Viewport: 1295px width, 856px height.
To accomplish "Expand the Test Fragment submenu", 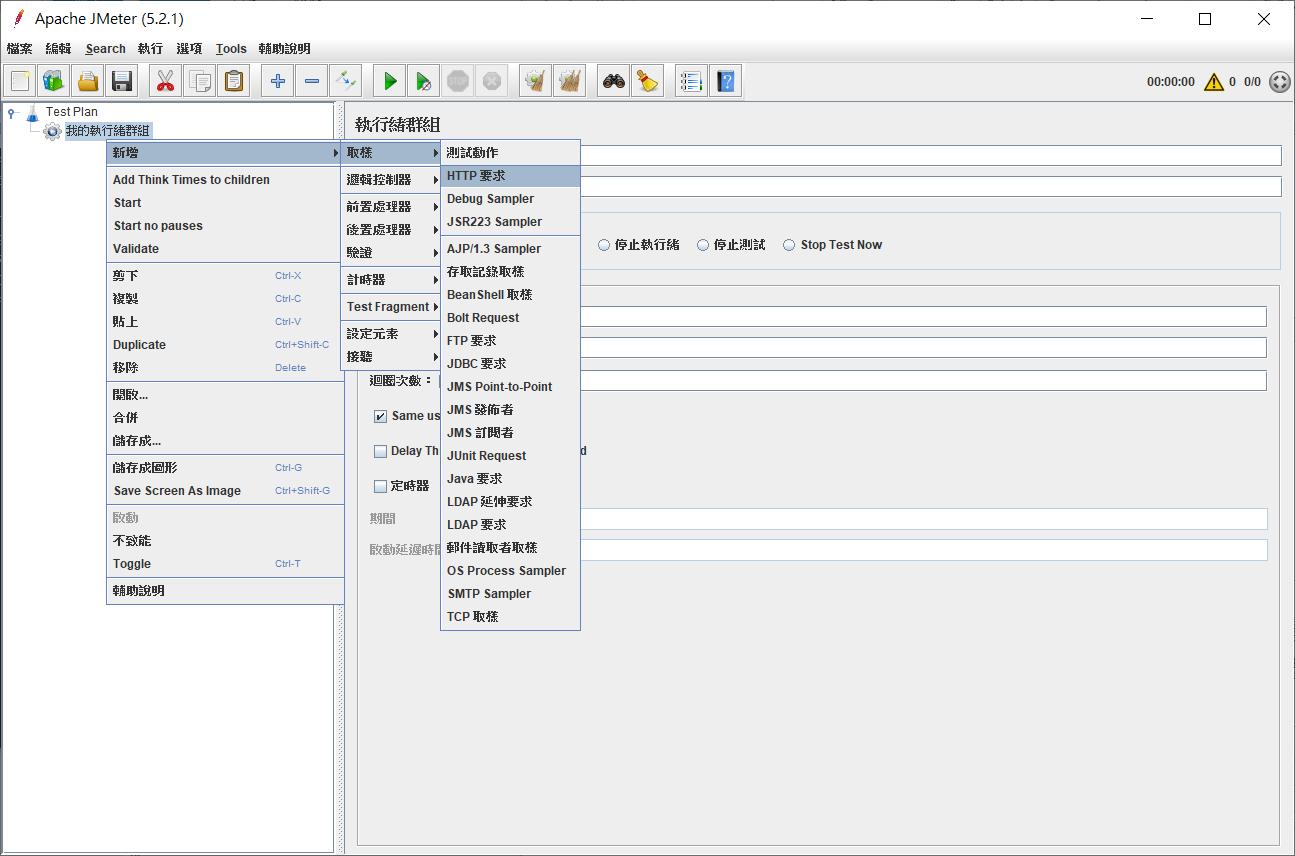I will pos(391,307).
